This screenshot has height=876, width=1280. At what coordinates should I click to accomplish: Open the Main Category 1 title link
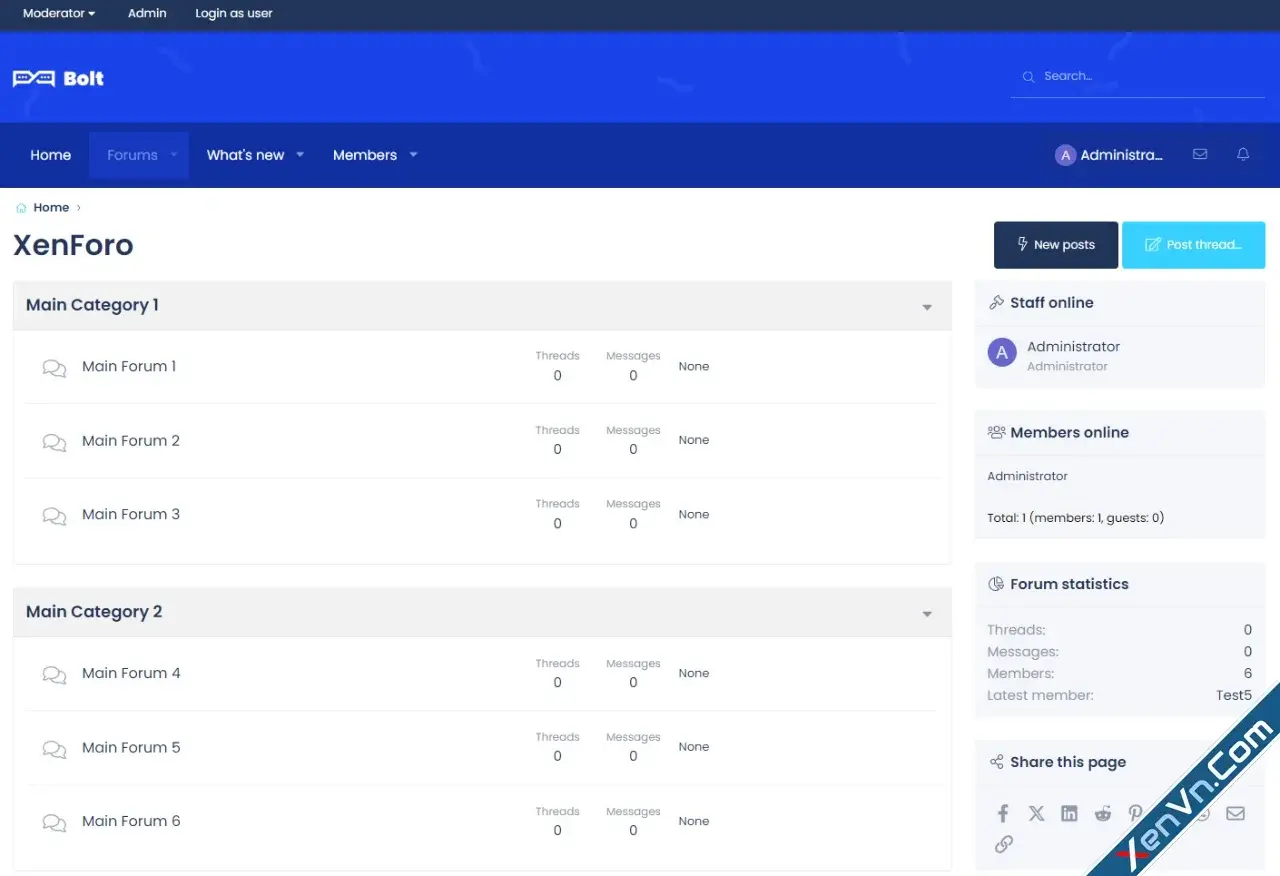click(x=92, y=305)
